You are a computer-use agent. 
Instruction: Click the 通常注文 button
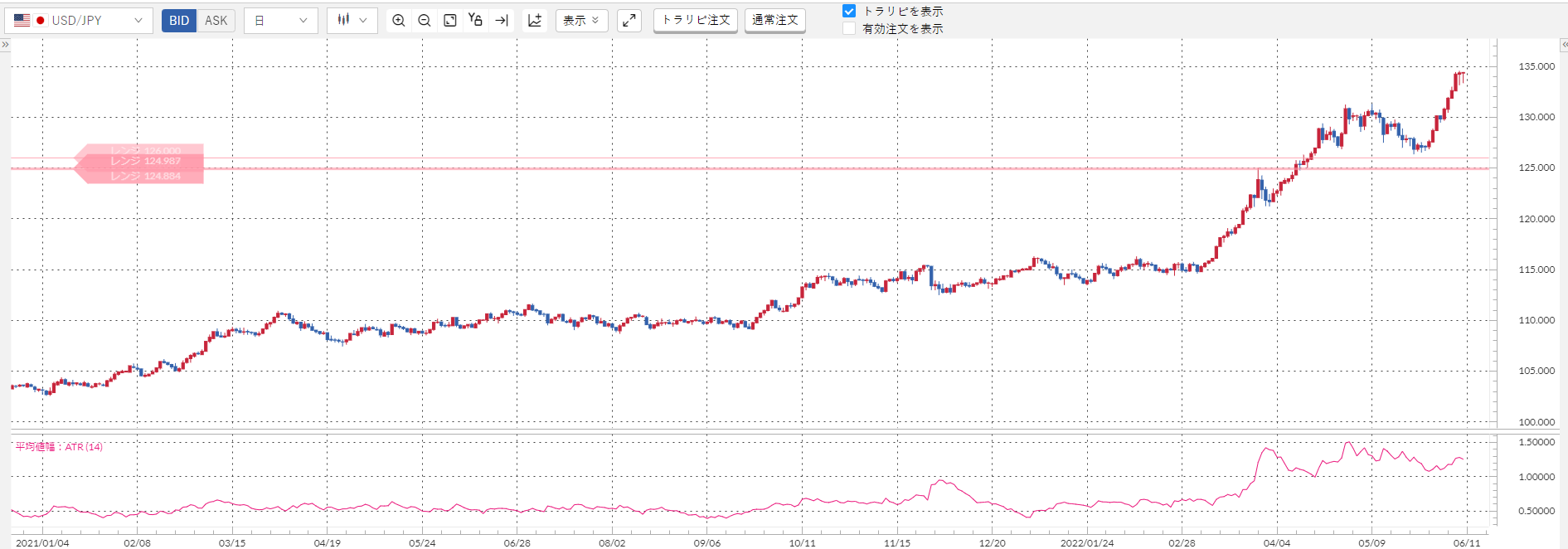pyautogui.click(x=775, y=20)
